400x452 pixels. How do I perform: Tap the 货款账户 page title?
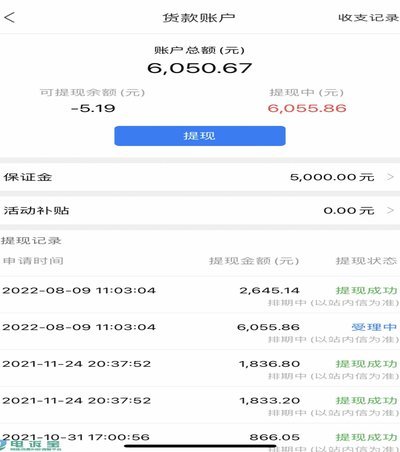click(x=199, y=17)
